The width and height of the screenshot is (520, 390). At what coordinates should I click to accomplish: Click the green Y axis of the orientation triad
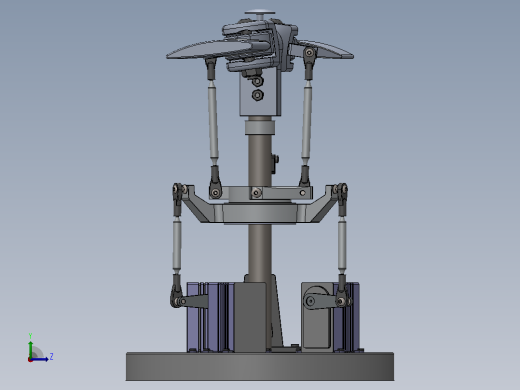pos(31,349)
